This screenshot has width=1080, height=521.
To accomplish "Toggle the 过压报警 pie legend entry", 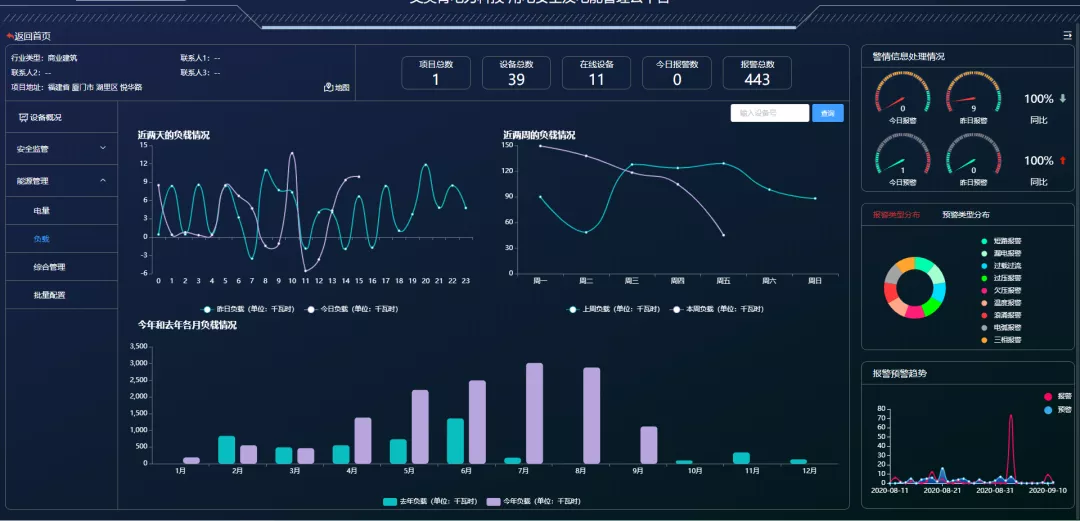I will (1001, 278).
